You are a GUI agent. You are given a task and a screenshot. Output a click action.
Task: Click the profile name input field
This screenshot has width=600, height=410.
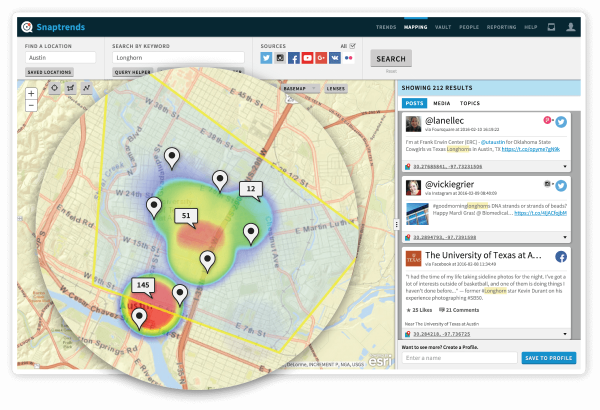[x=460, y=358]
